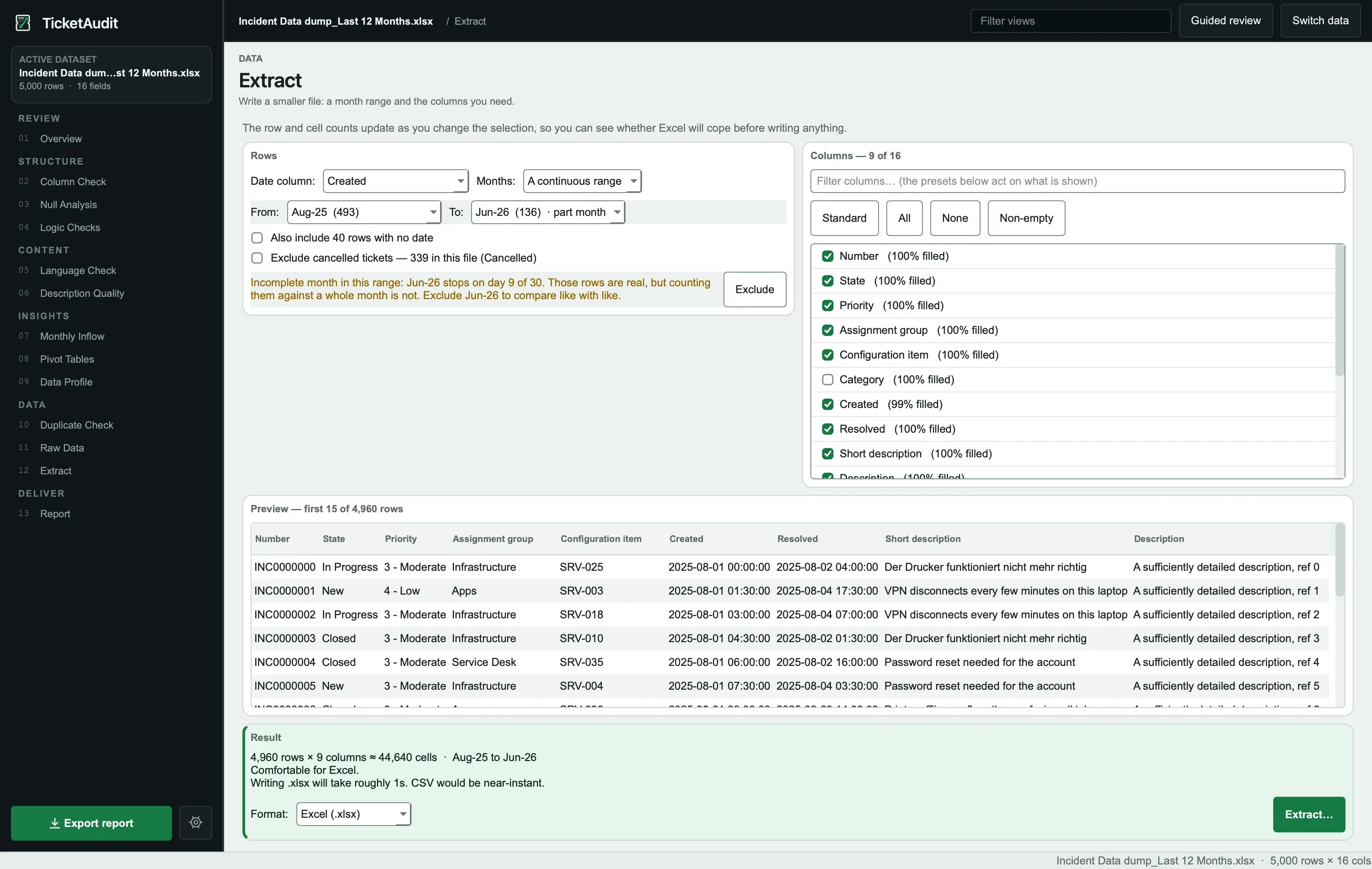Click the Assignment group header in preview
This screenshot has height=869, width=1372.
point(492,539)
